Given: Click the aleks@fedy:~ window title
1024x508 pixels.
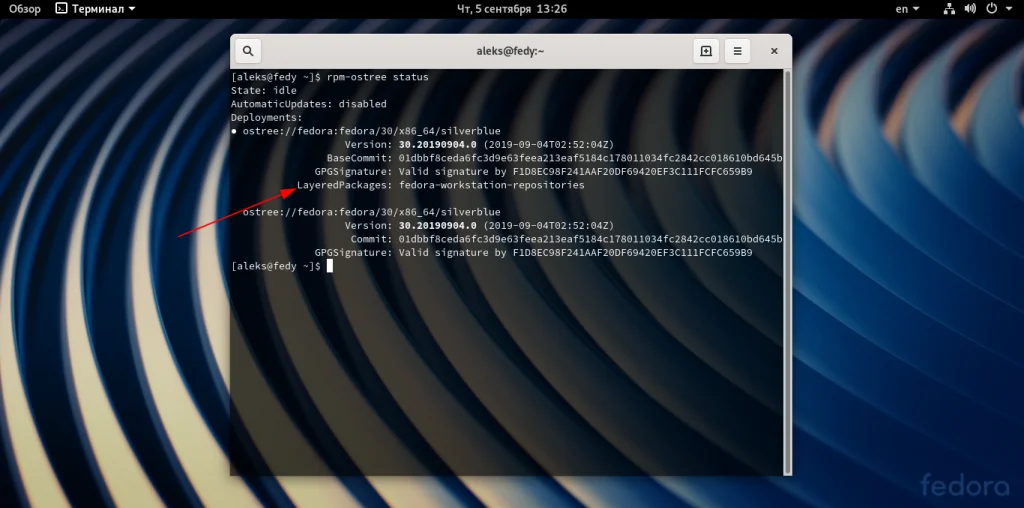Looking at the screenshot, I should 510,51.
